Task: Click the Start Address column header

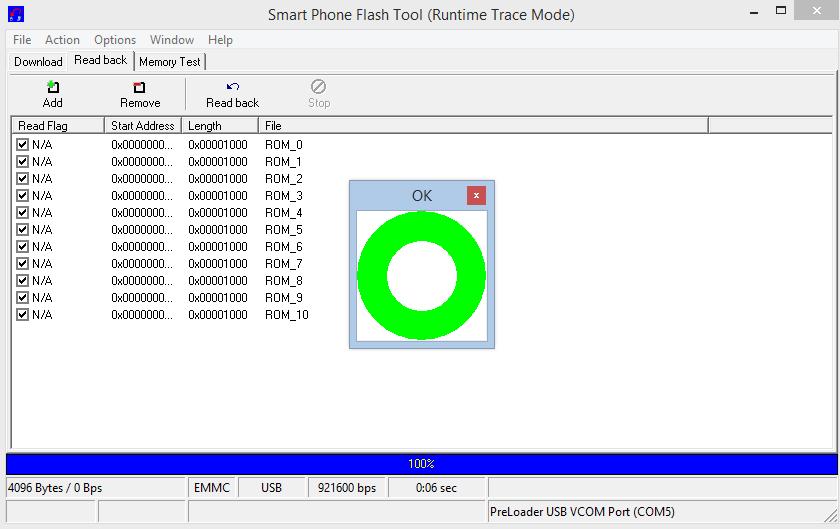Action: 143,125
